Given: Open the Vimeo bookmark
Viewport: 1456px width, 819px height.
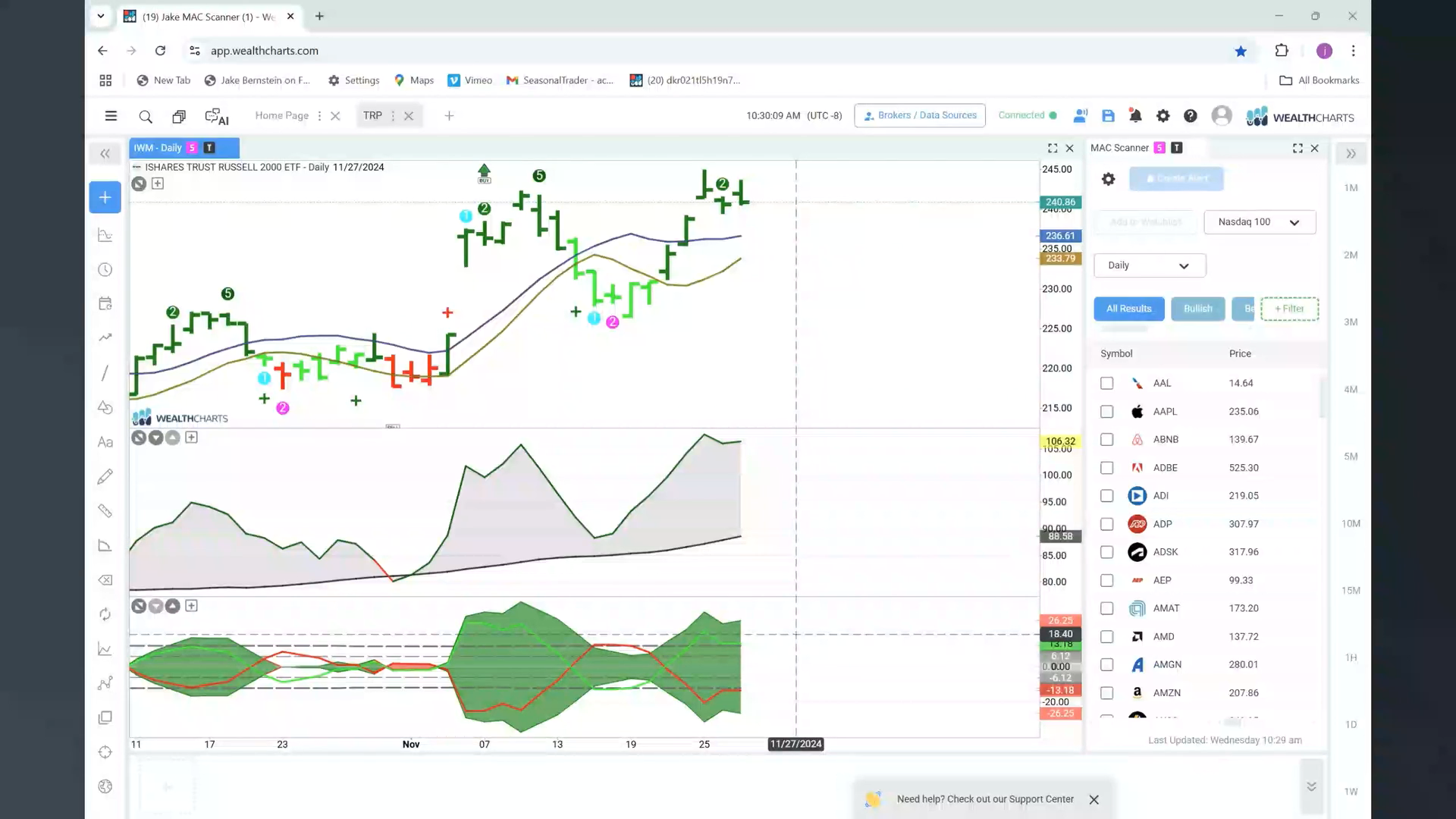Looking at the screenshot, I should pos(470,80).
